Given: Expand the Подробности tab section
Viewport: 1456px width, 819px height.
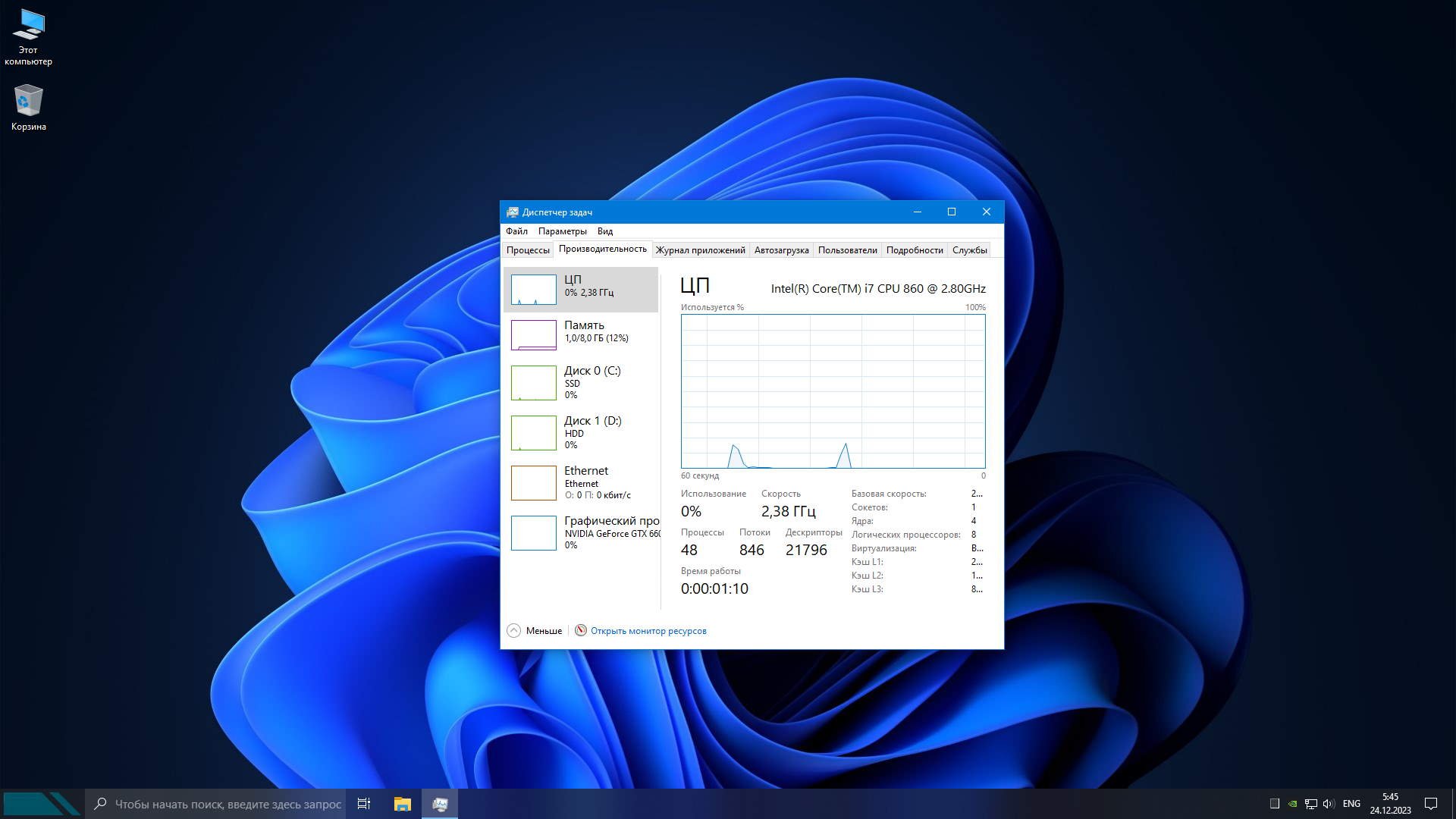Looking at the screenshot, I should coord(914,249).
